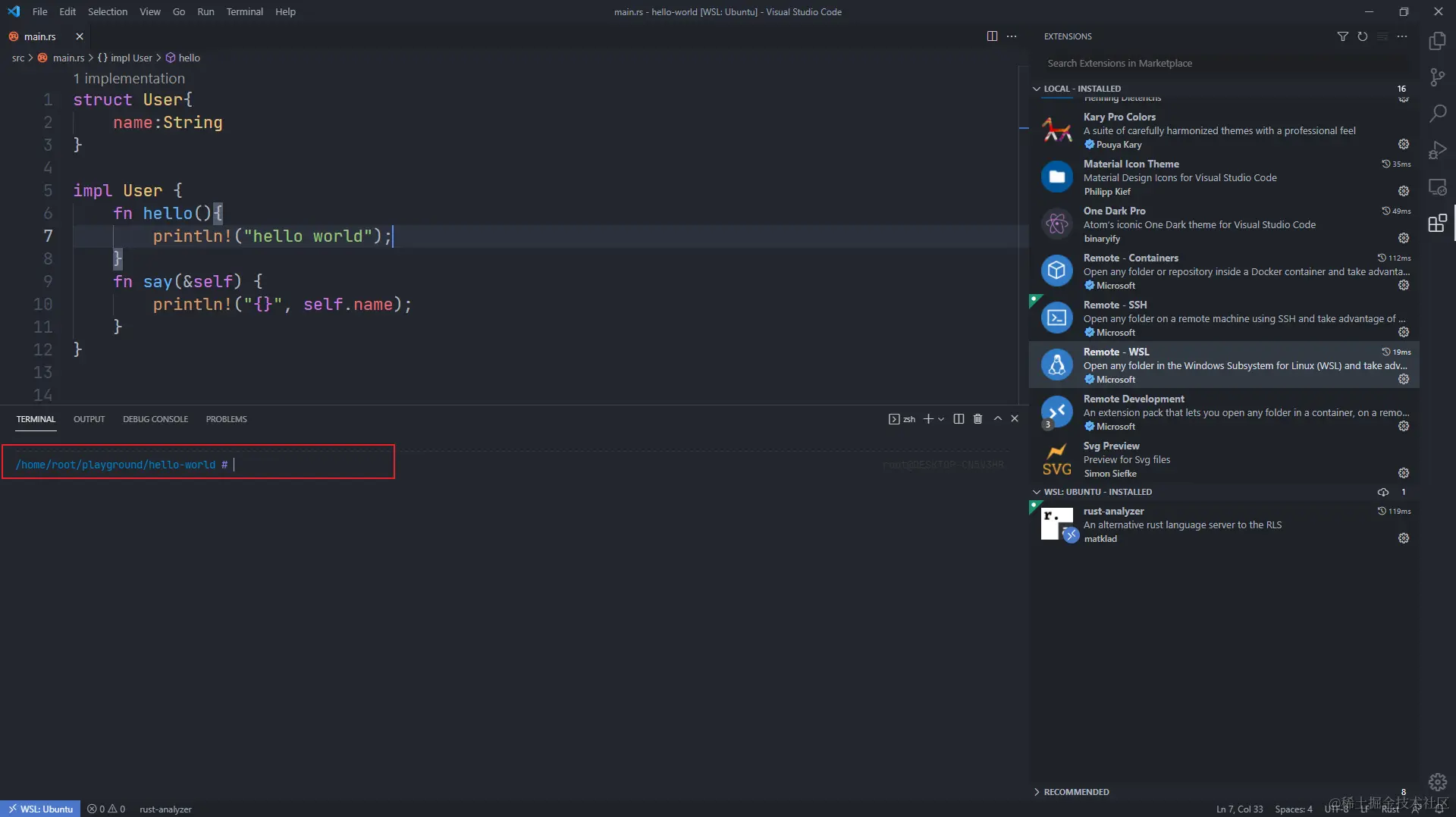This screenshot has width=1456, height=817.
Task: Open the Selection menu
Action: click(108, 11)
